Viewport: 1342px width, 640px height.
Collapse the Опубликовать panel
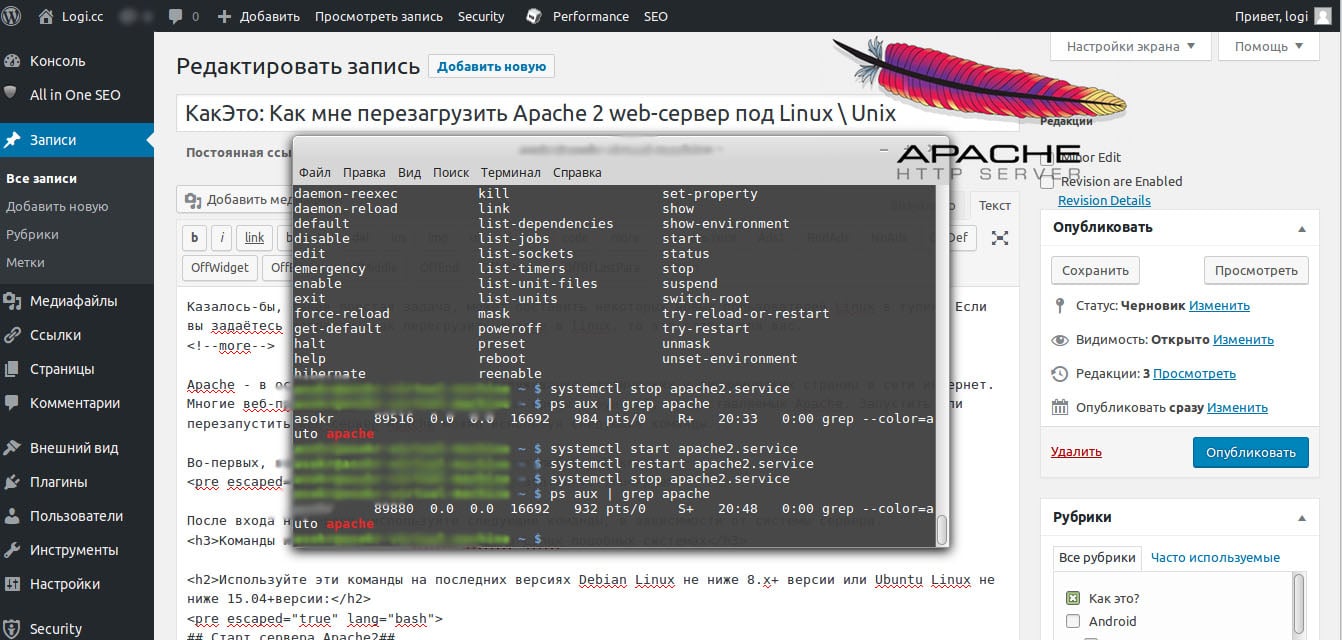[x=1302, y=228]
